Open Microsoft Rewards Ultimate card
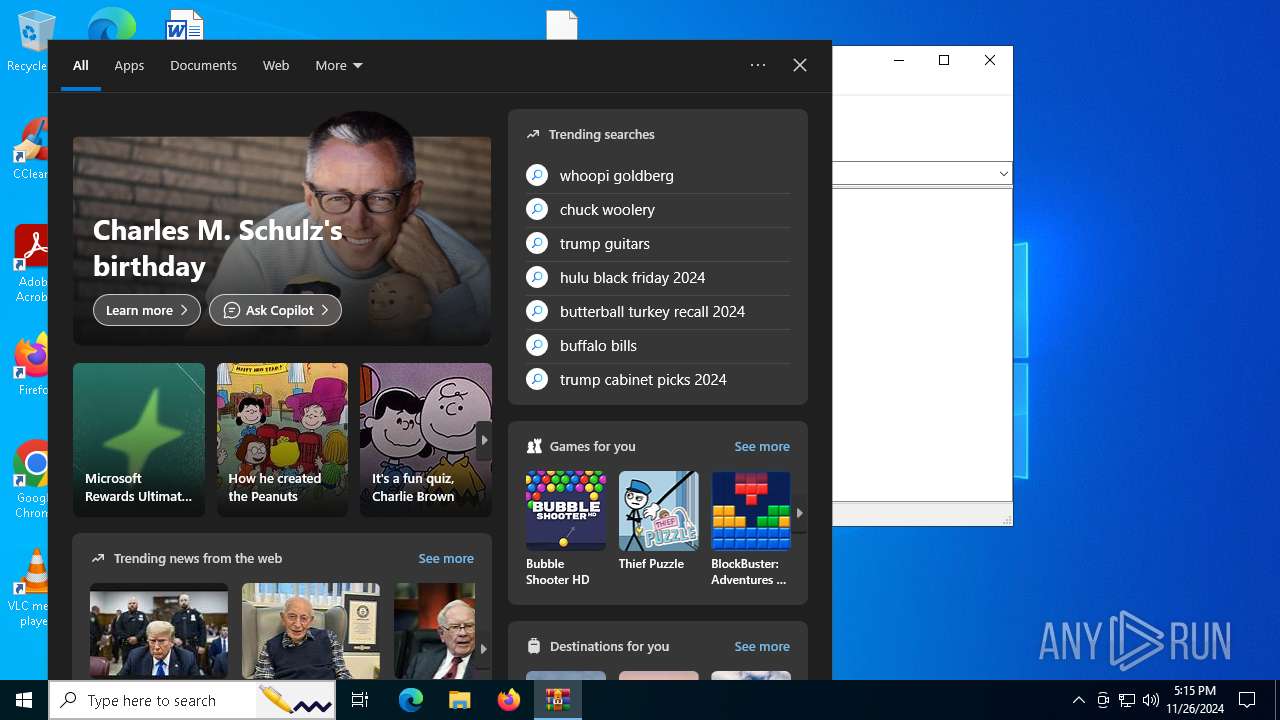1280x720 pixels. click(x=139, y=440)
